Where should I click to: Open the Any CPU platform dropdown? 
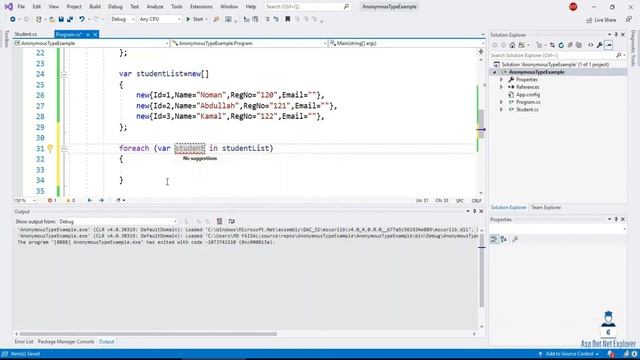click(x=160, y=19)
